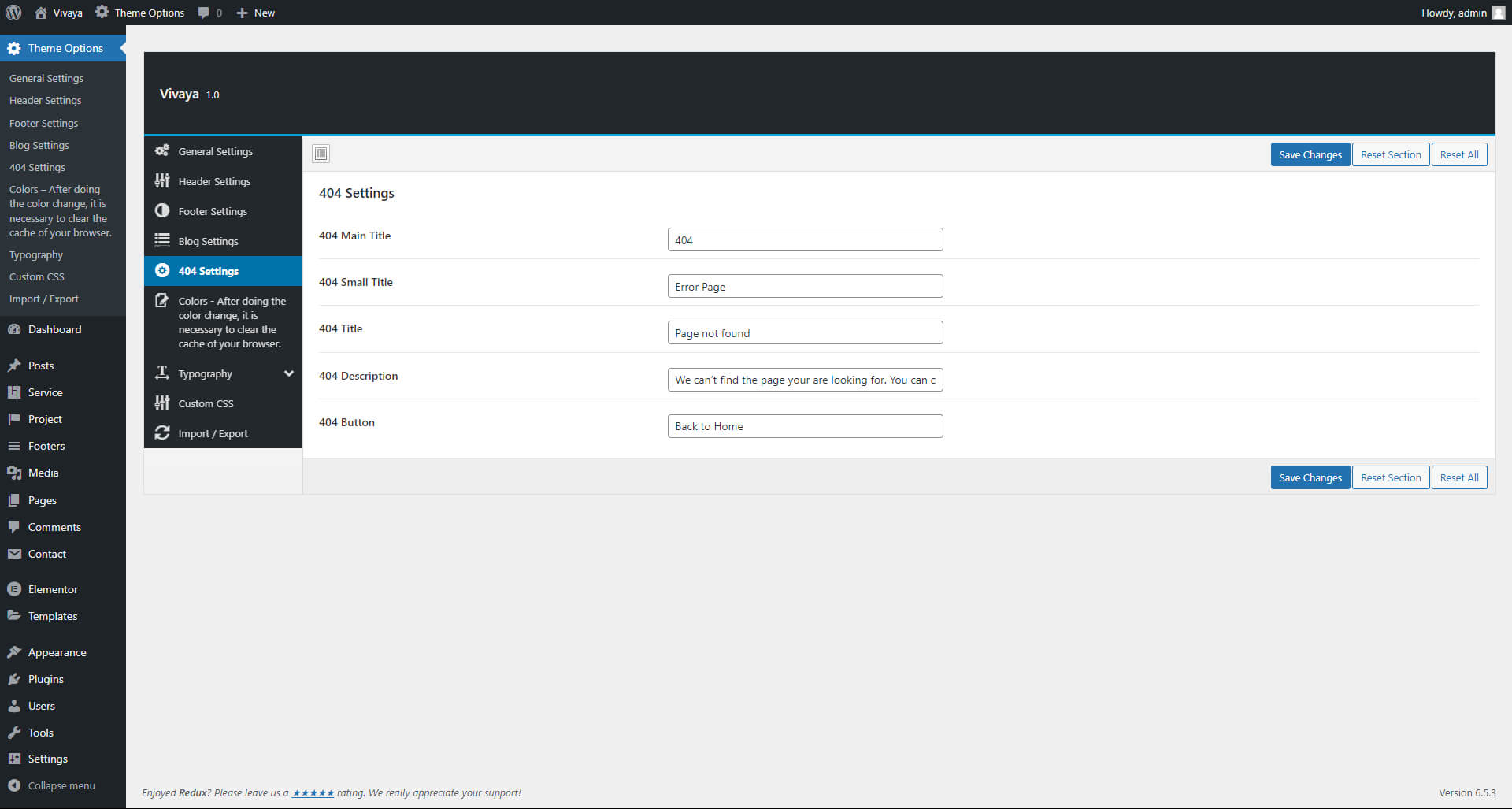Click Typography text icon in panel
The width and height of the screenshot is (1512, 809).
(x=162, y=373)
